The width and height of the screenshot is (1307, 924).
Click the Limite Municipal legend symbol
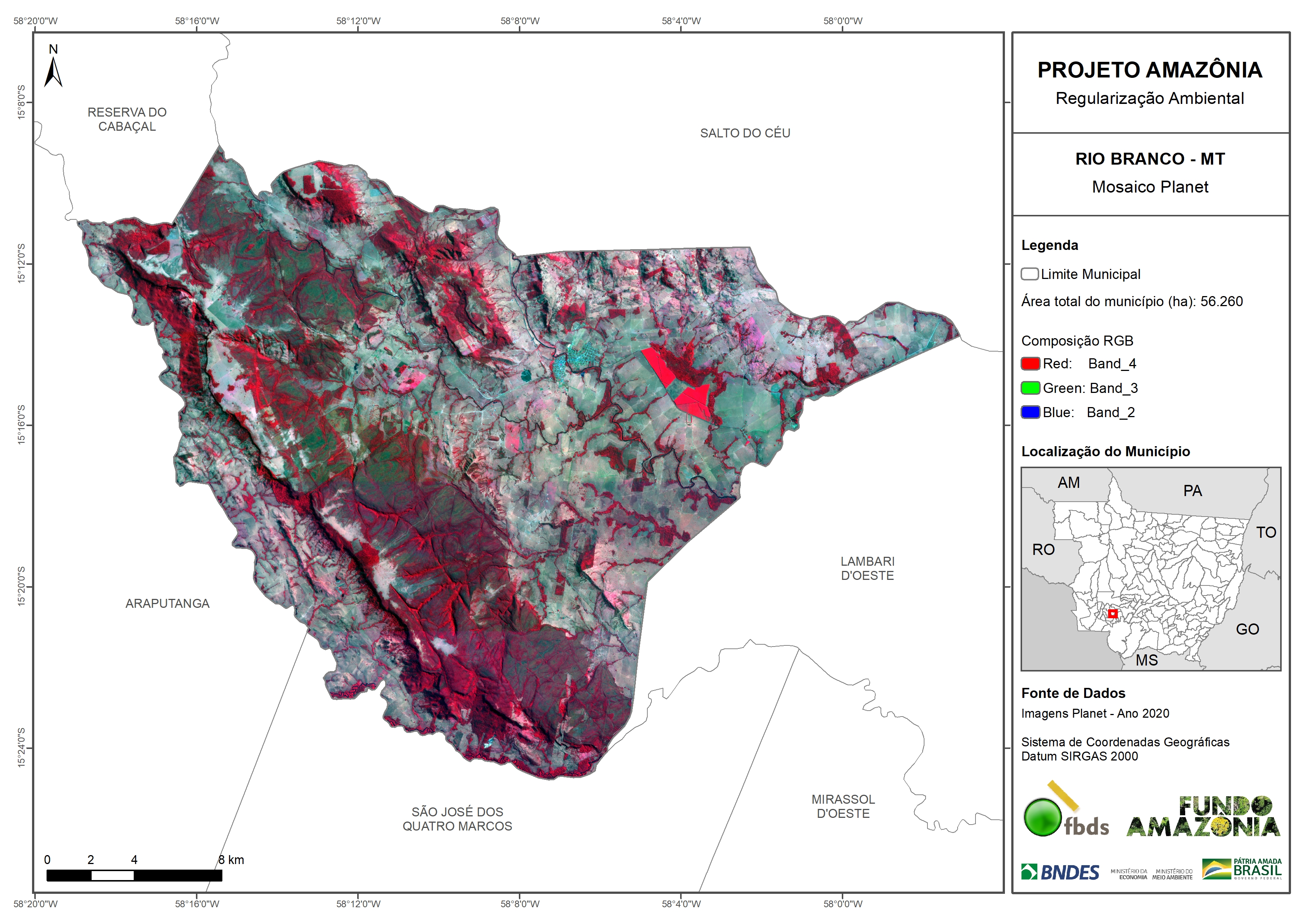[1029, 274]
